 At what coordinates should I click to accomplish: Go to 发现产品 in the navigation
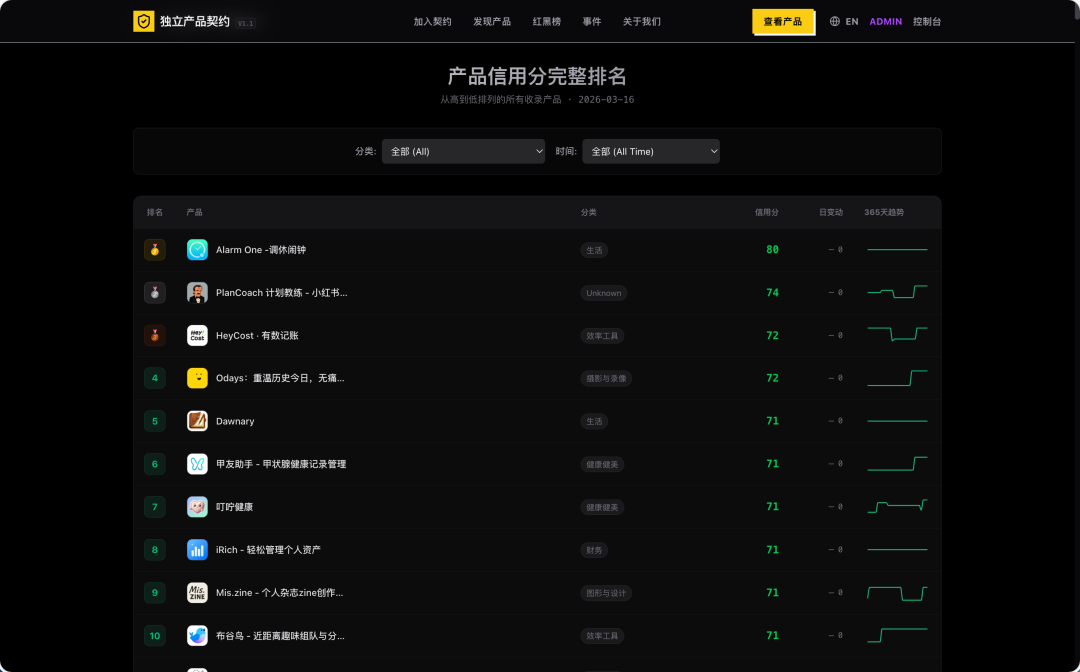point(492,21)
